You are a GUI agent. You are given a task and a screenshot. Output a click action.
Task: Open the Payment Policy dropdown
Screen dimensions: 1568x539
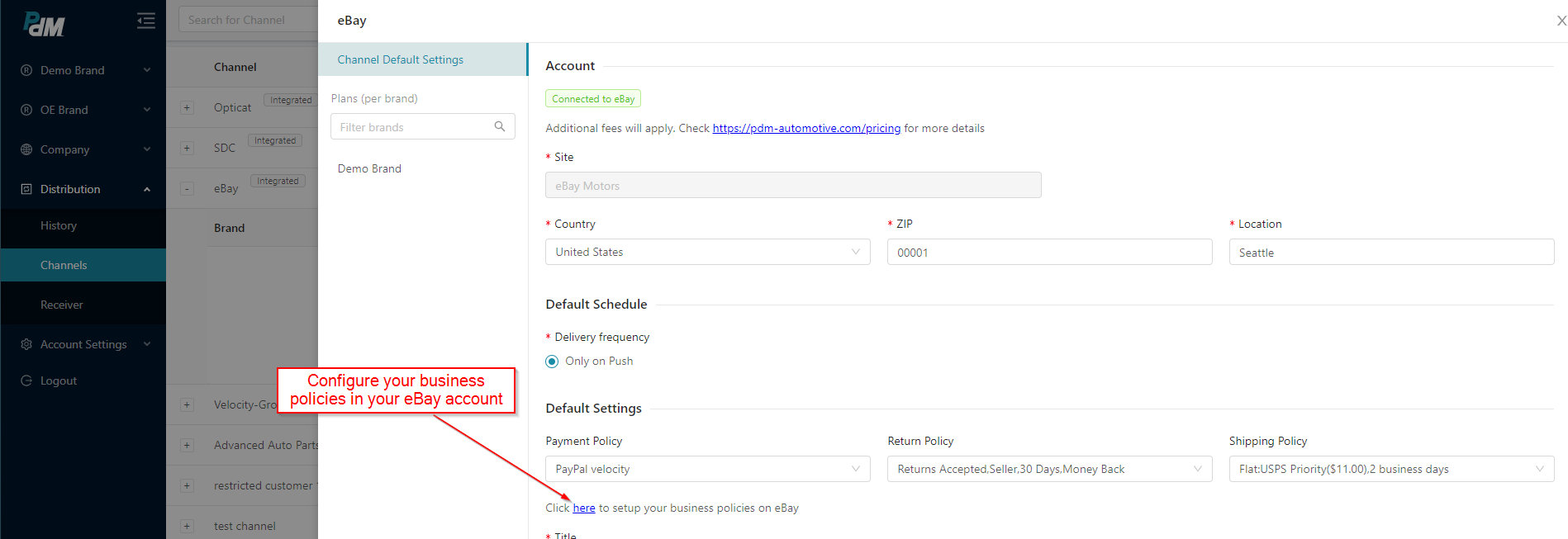click(x=708, y=469)
